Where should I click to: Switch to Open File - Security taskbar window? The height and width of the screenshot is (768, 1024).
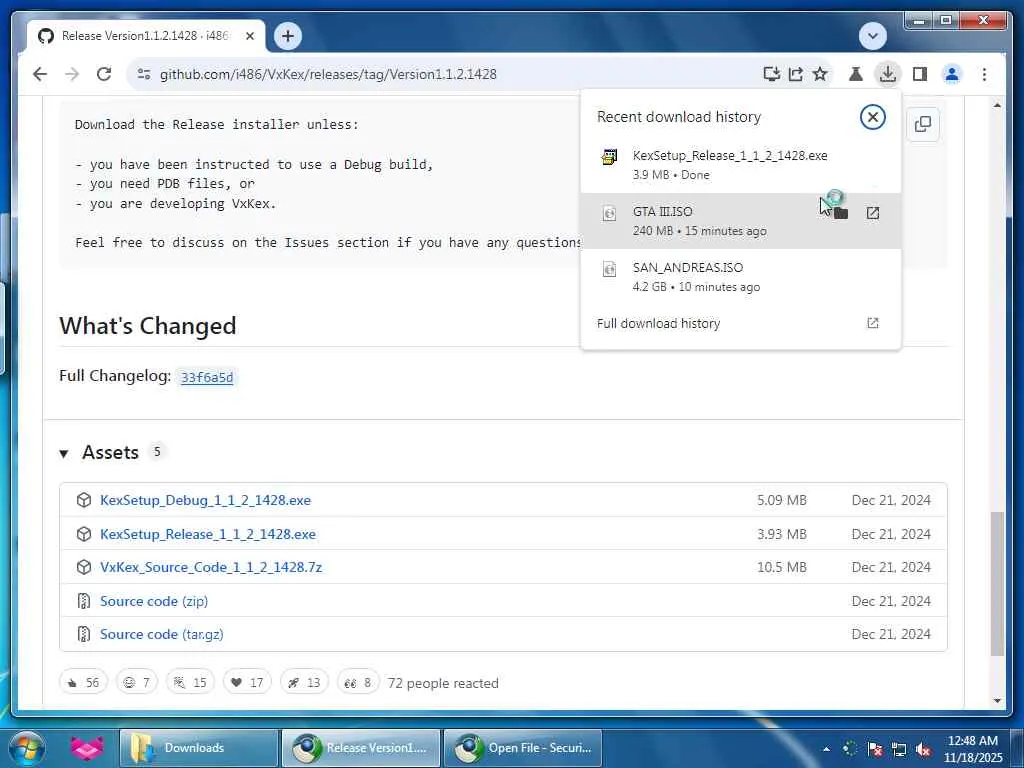point(522,748)
